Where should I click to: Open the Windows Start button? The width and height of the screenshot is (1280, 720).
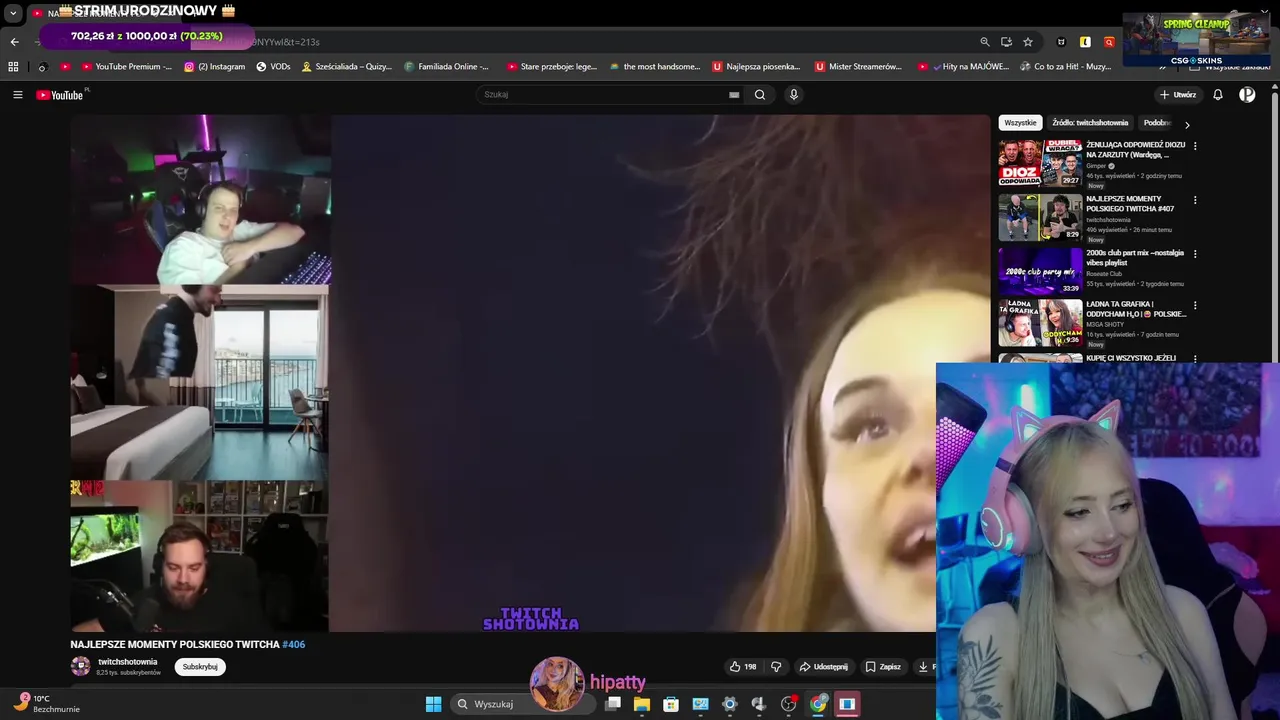click(x=433, y=704)
